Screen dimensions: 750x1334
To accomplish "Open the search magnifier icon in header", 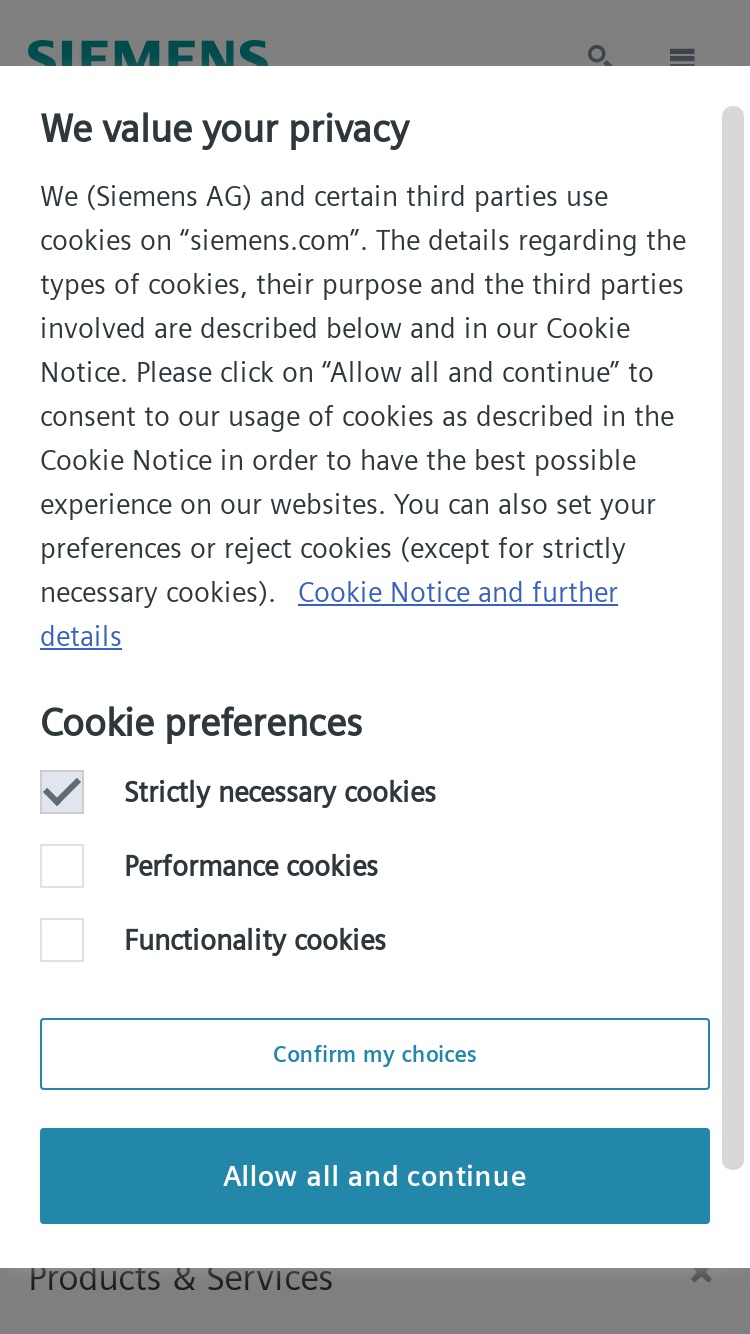I will coord(600,55).
